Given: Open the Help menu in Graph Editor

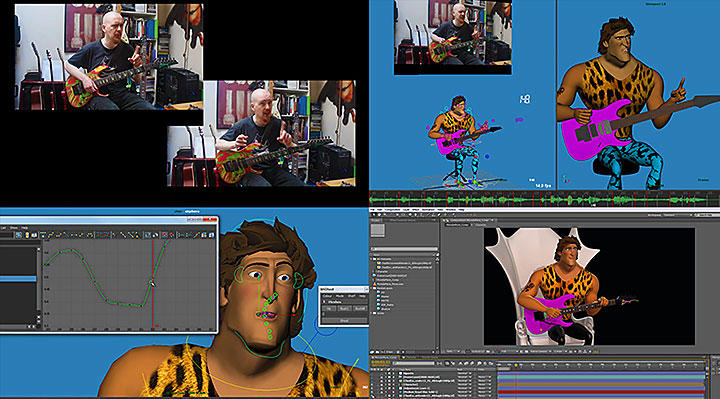Looking at the screenshot, I should [x=24, y=228].
